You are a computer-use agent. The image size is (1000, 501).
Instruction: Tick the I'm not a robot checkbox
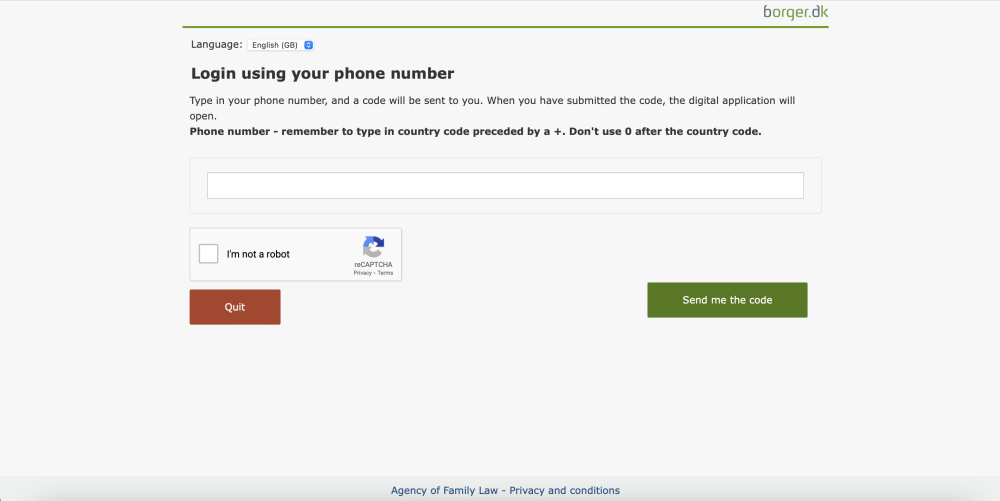(209, 254)
